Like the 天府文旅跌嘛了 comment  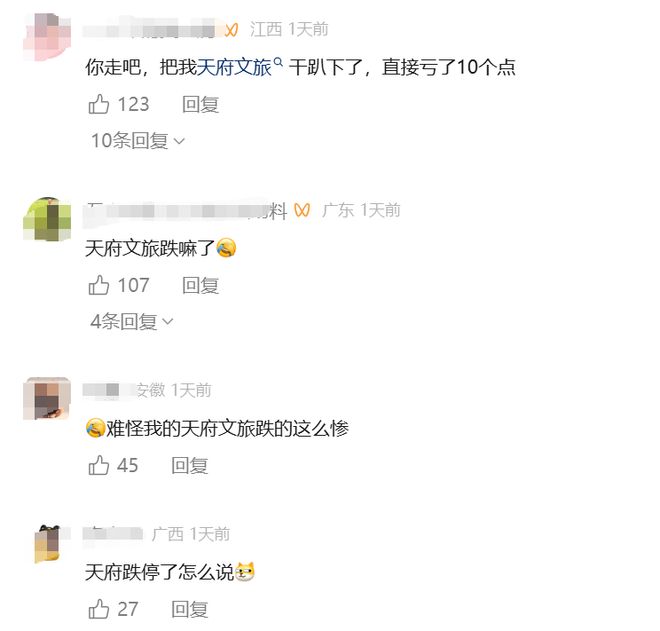click(x=98, y=285)
